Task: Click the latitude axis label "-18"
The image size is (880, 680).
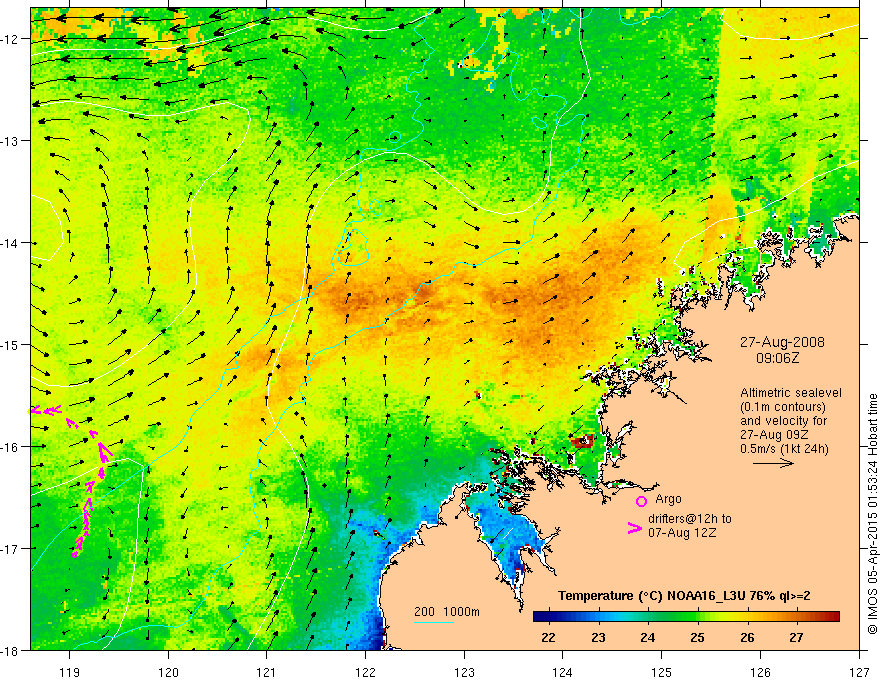Action: (x=10, y=650)
